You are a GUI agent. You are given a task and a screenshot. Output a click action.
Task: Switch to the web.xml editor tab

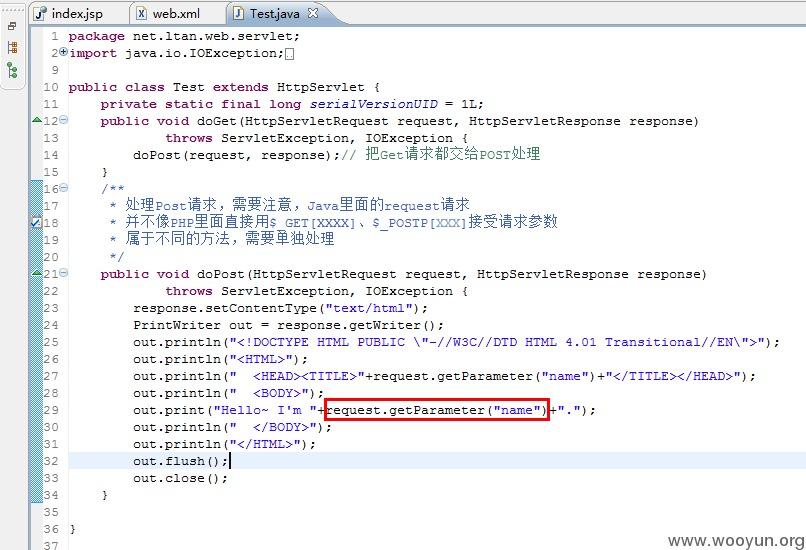coord(176,13)
